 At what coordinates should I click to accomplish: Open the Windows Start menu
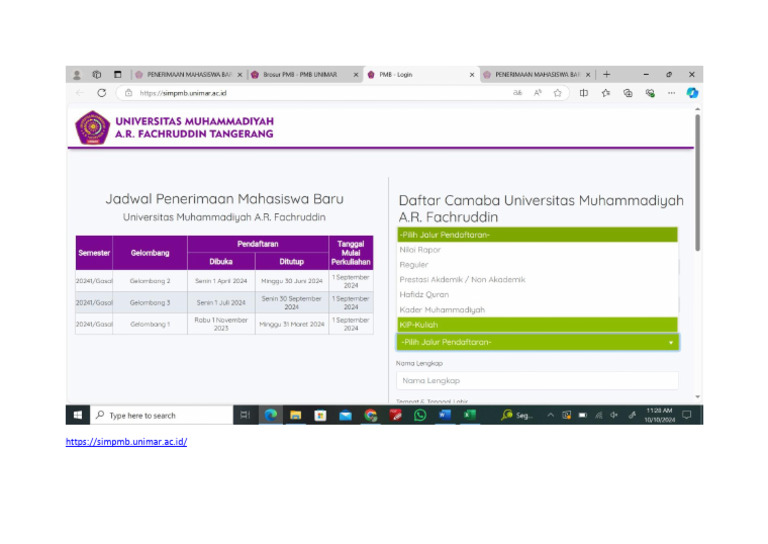coord(78,415)
